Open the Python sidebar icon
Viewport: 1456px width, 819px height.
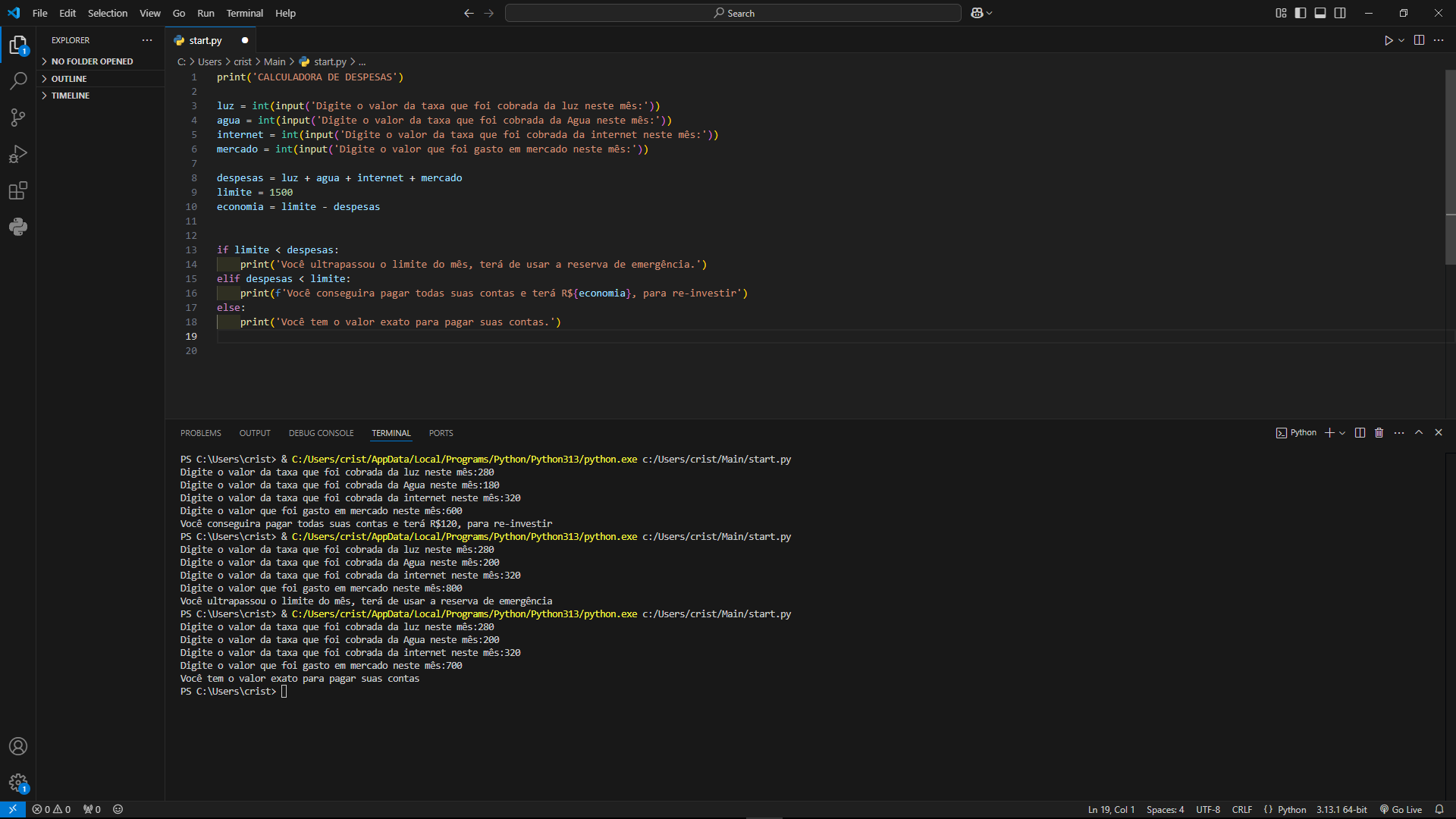click(18, 227)
